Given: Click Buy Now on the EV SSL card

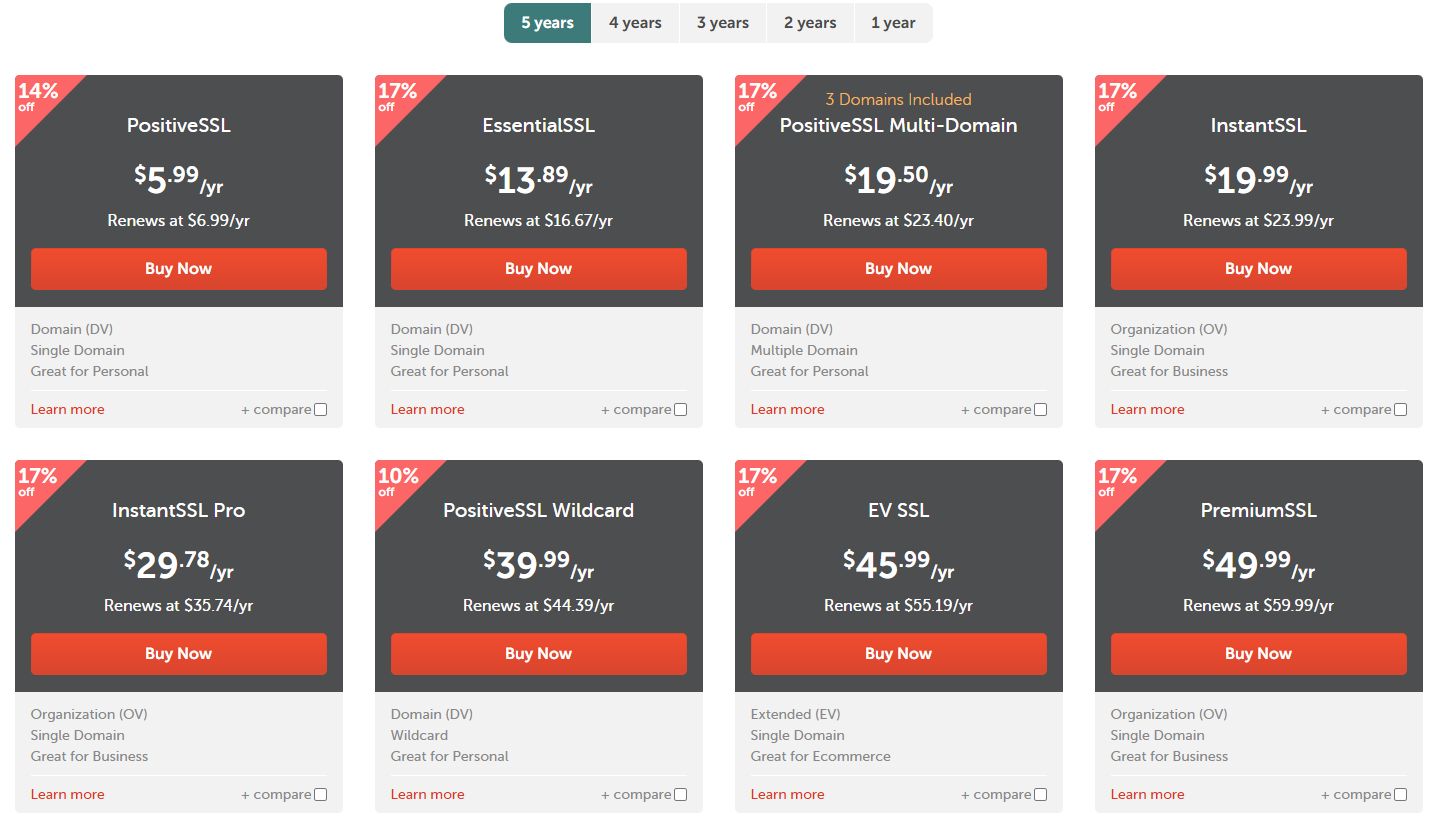Looking at the screenshot, I should pos(899,654).
